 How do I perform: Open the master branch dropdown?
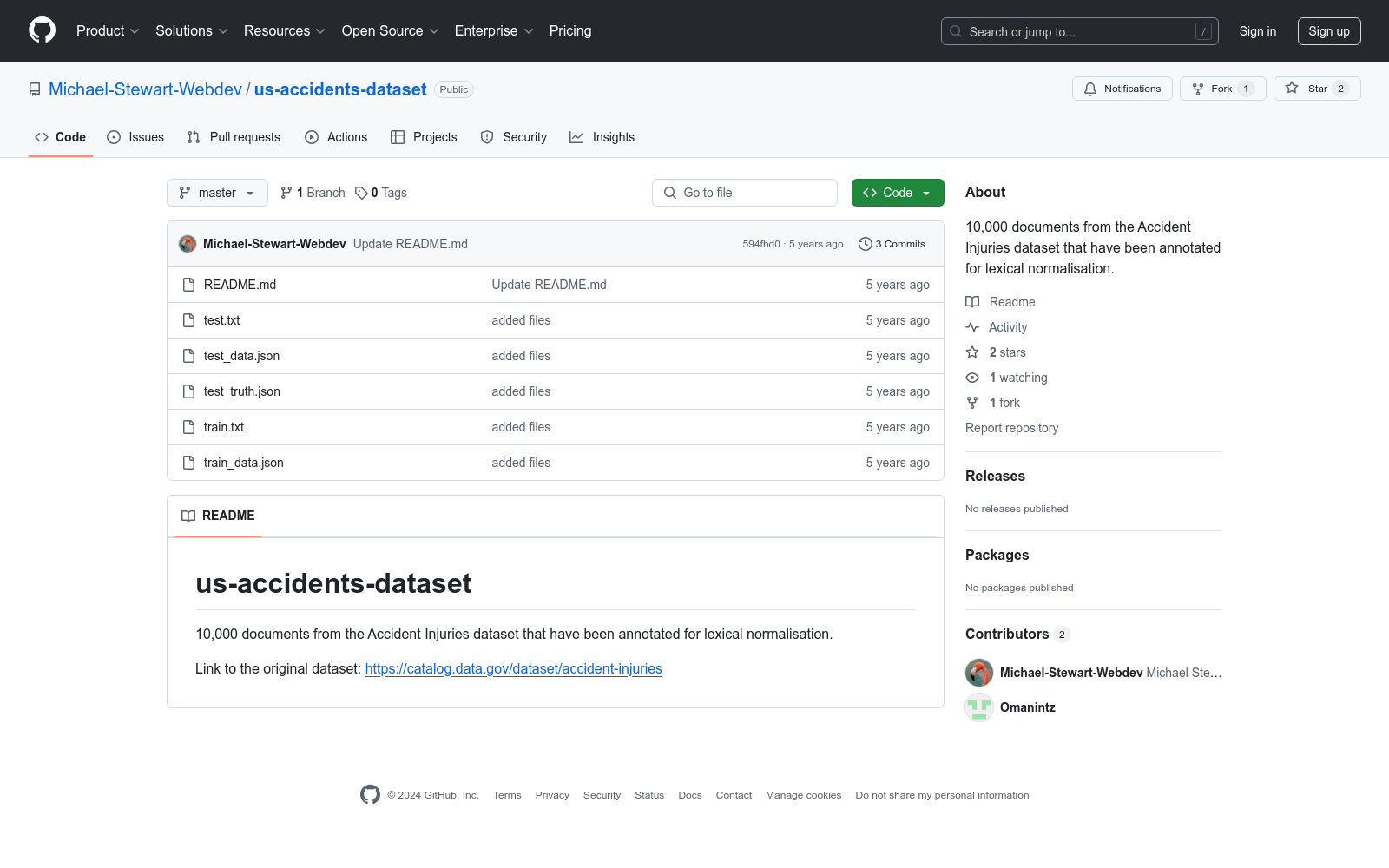pyautogui.click(x=217, y=193)
